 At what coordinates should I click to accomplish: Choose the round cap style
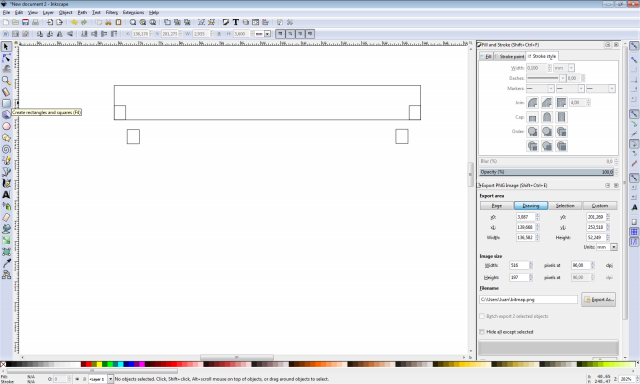(x=547, y=117)
